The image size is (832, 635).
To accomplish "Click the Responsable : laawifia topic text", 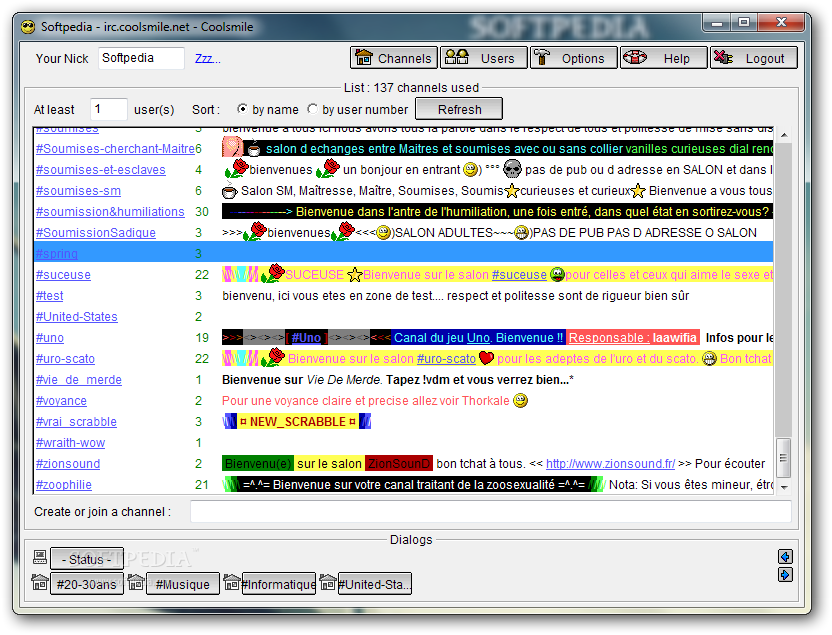I will pyautogui.click(x=632, y=337).
